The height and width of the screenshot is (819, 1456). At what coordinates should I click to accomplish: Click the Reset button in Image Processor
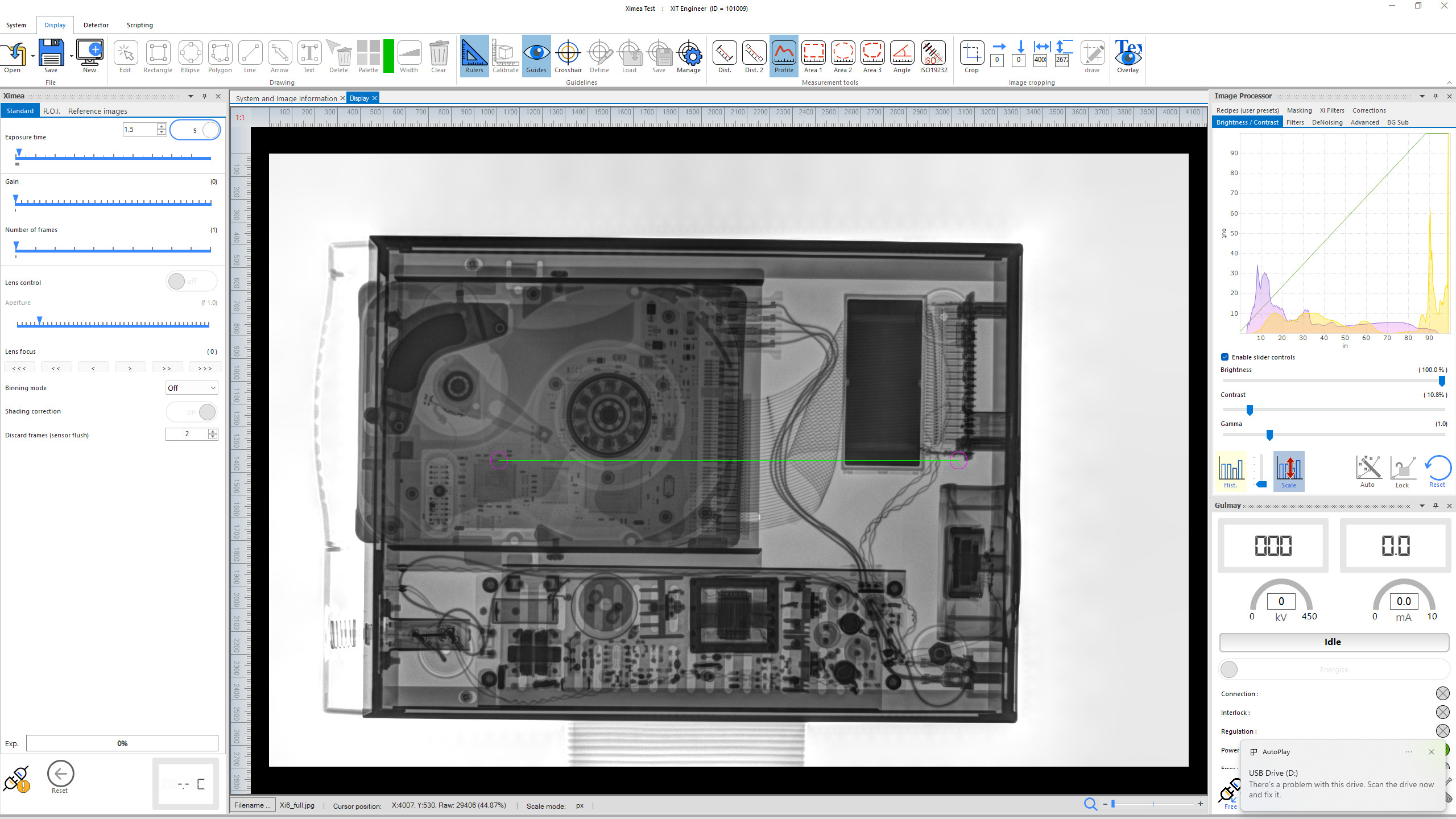click(1438, 471)
